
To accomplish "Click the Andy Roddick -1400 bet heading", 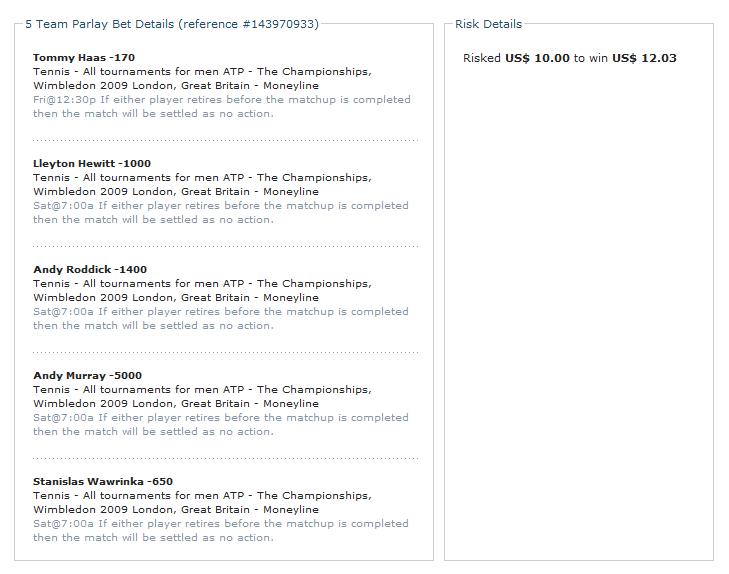I will click(x=89, y=270).
